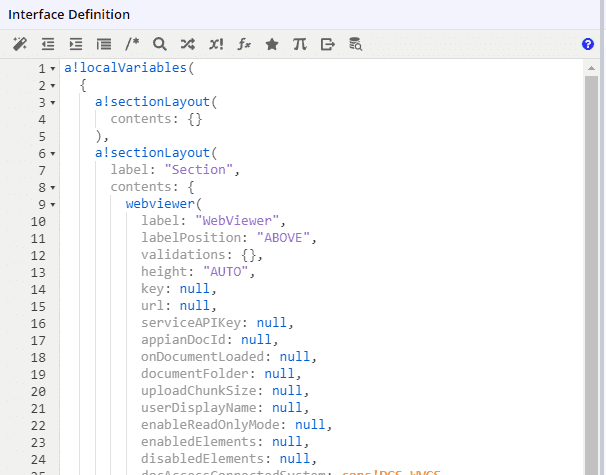Collapse the code fold at line 3
Image resolution: width=606 pixels, height=475 pixels.
tap(53, 103)
